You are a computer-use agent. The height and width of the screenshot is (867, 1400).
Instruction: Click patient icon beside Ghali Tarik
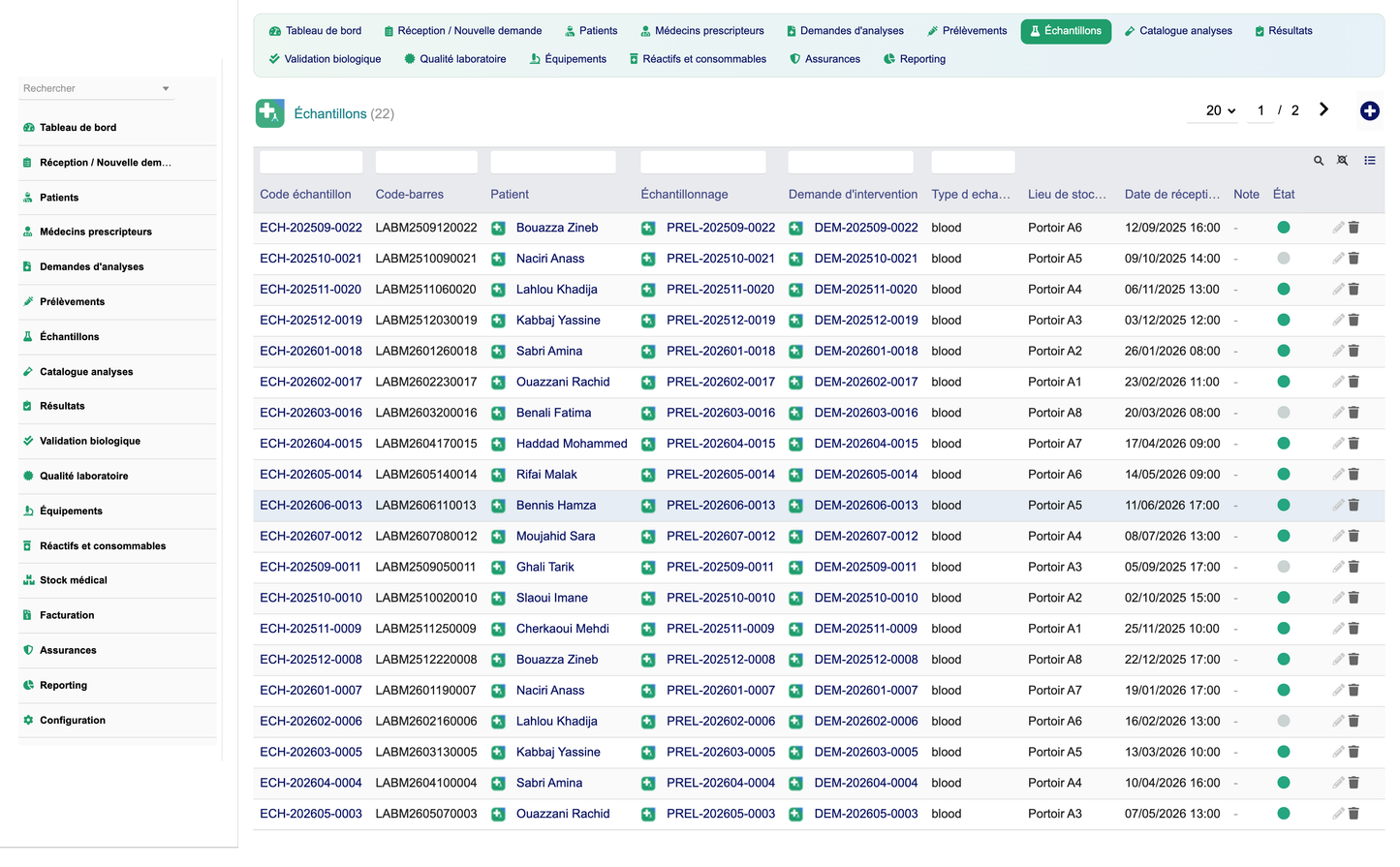click(x=498, y=567)
